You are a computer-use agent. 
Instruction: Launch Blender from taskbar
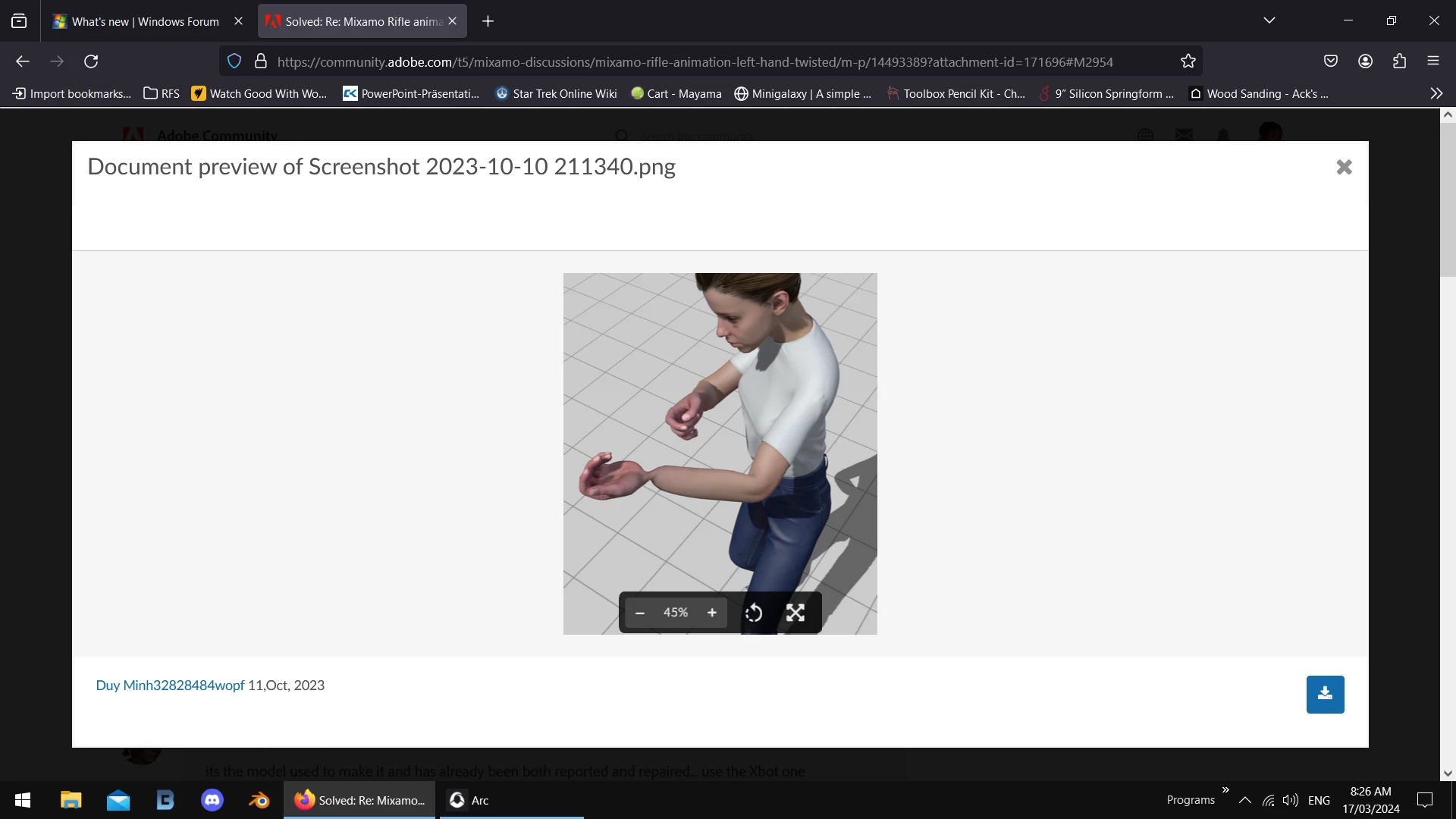[259, 800]
